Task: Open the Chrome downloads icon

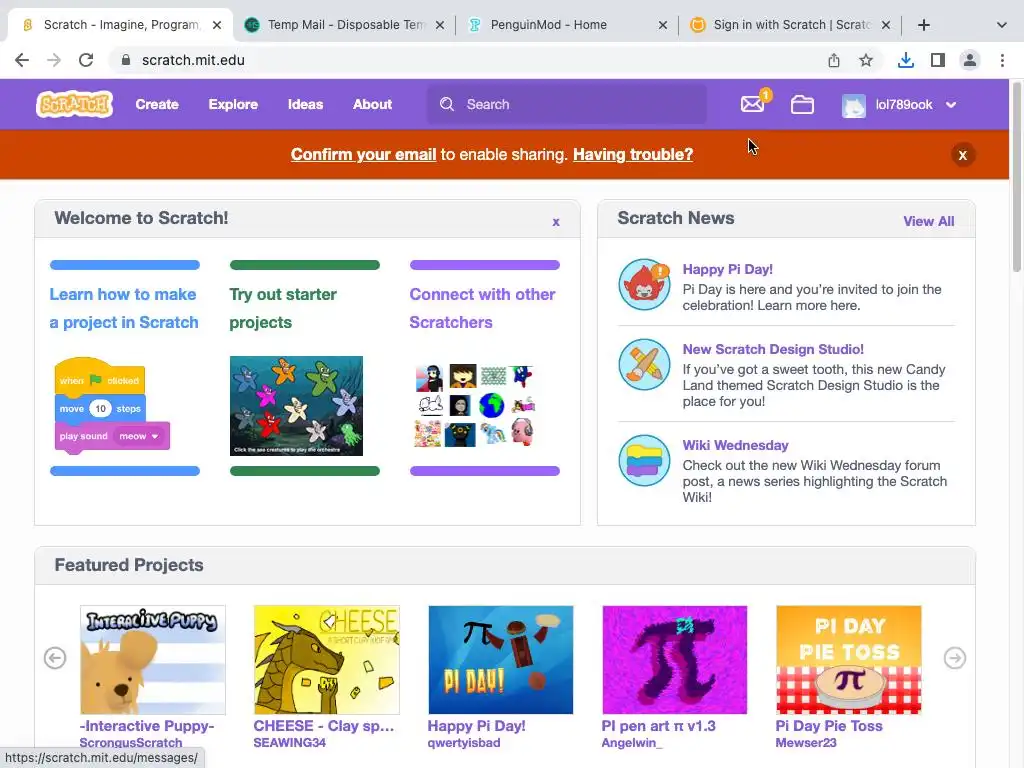Action: 905,60
